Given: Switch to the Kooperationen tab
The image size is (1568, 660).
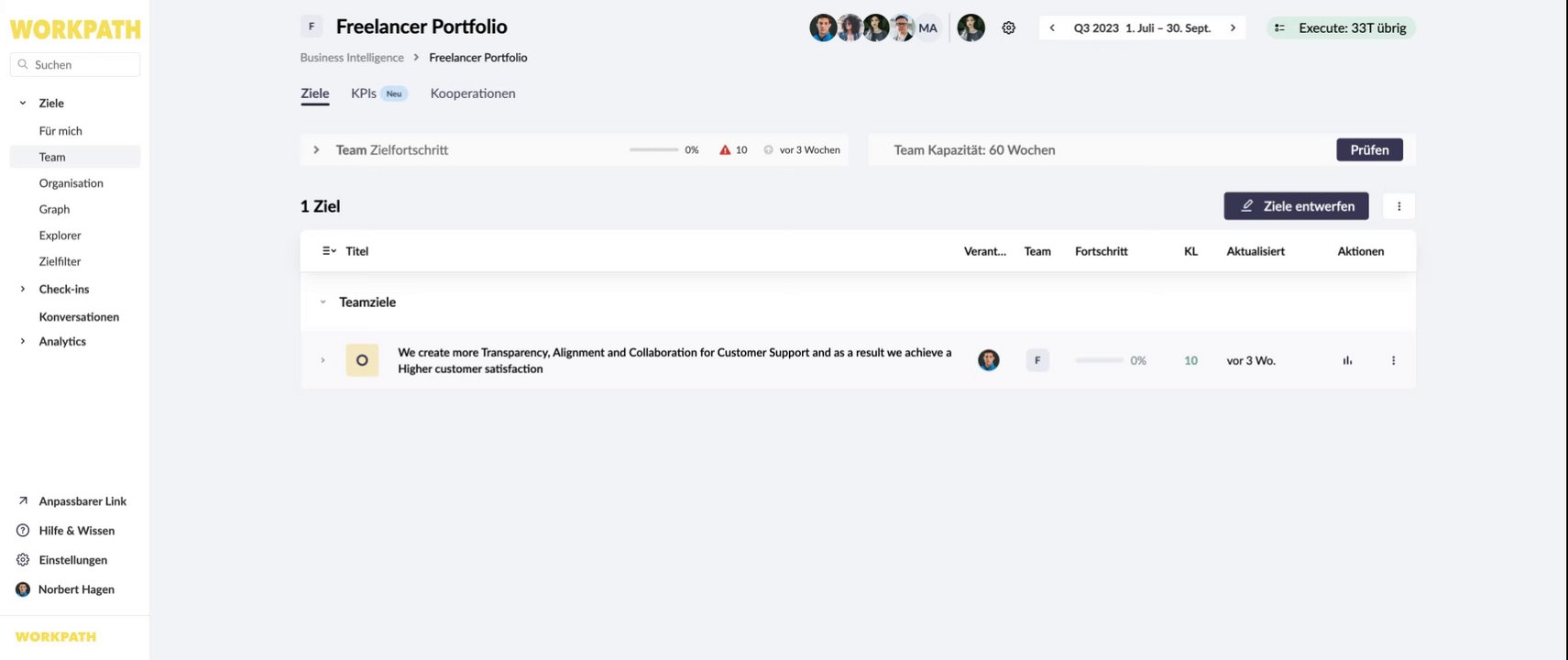Looking at the screenshot, I should (473, 93).
